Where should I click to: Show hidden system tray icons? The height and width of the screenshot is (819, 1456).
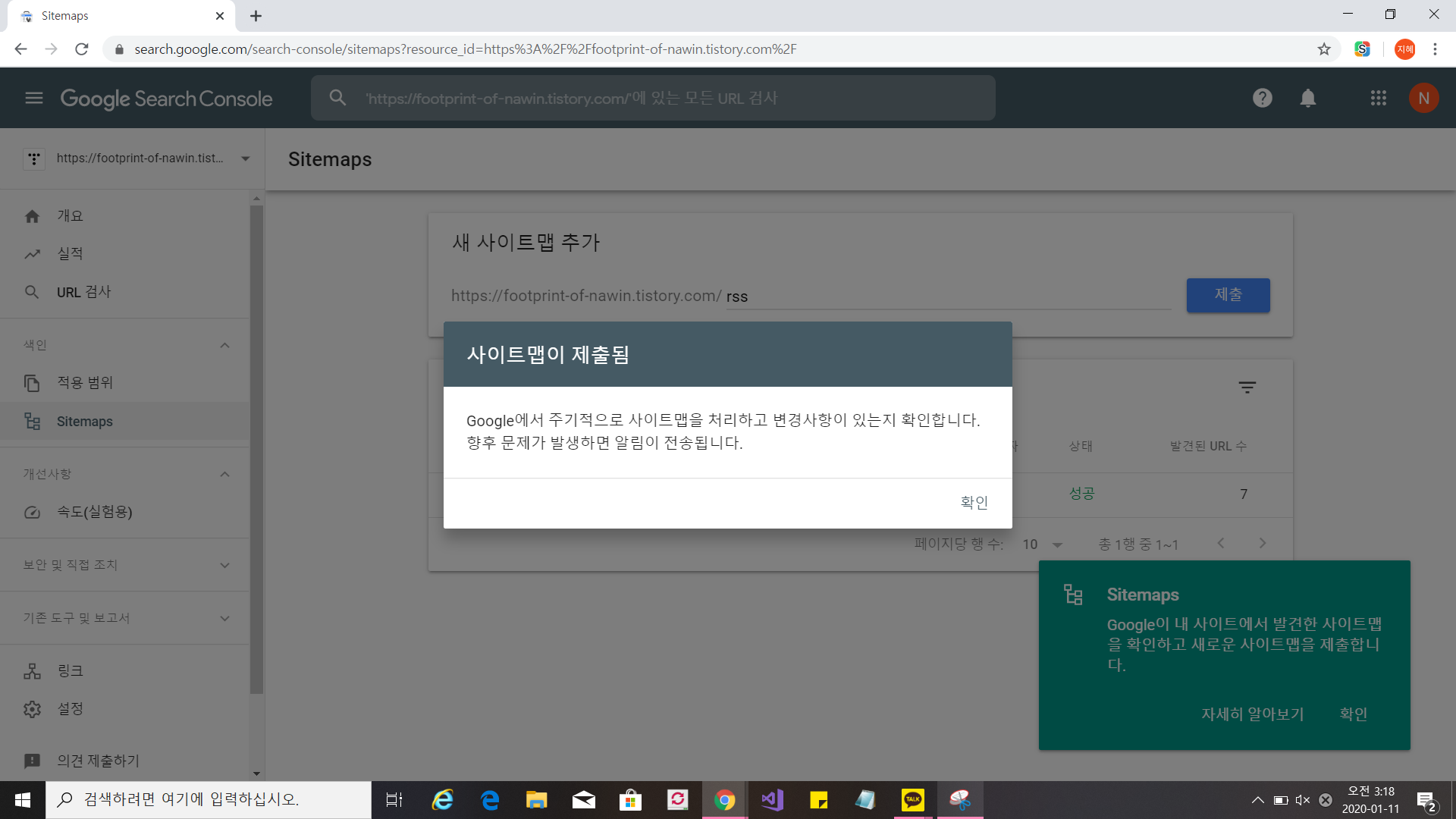(x=1258, y=800)
